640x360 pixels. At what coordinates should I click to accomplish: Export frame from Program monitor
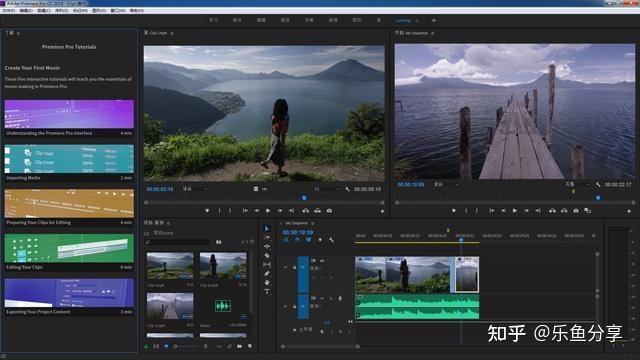[576, 211]
